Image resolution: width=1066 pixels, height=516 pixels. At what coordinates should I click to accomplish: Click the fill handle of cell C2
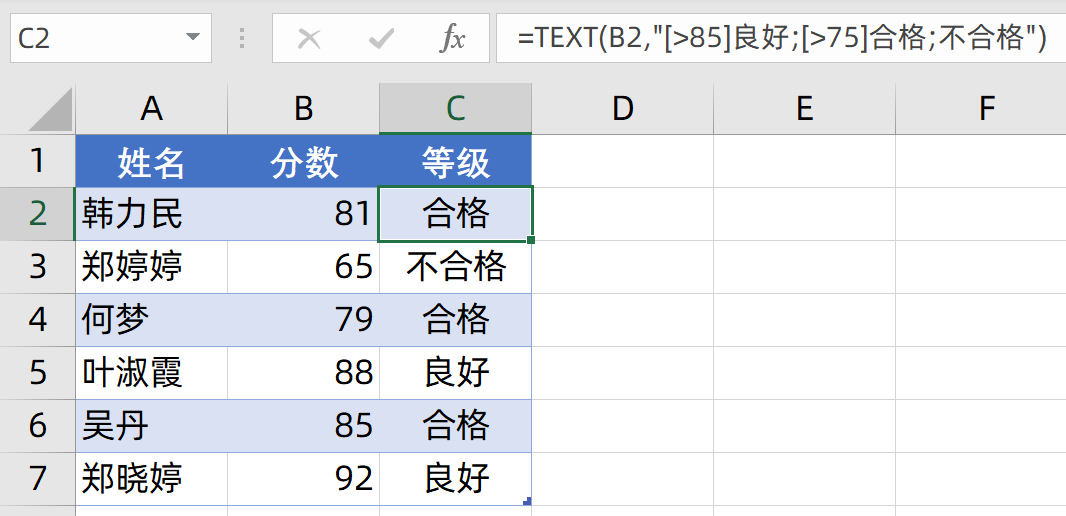point(531,239)
